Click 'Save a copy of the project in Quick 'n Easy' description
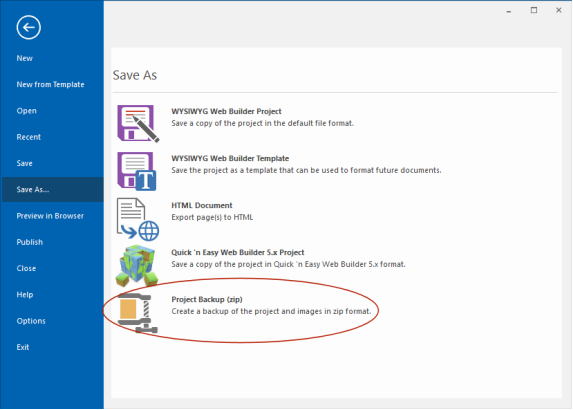The width and height of the screenshot is (573, 410). point(288,265)
